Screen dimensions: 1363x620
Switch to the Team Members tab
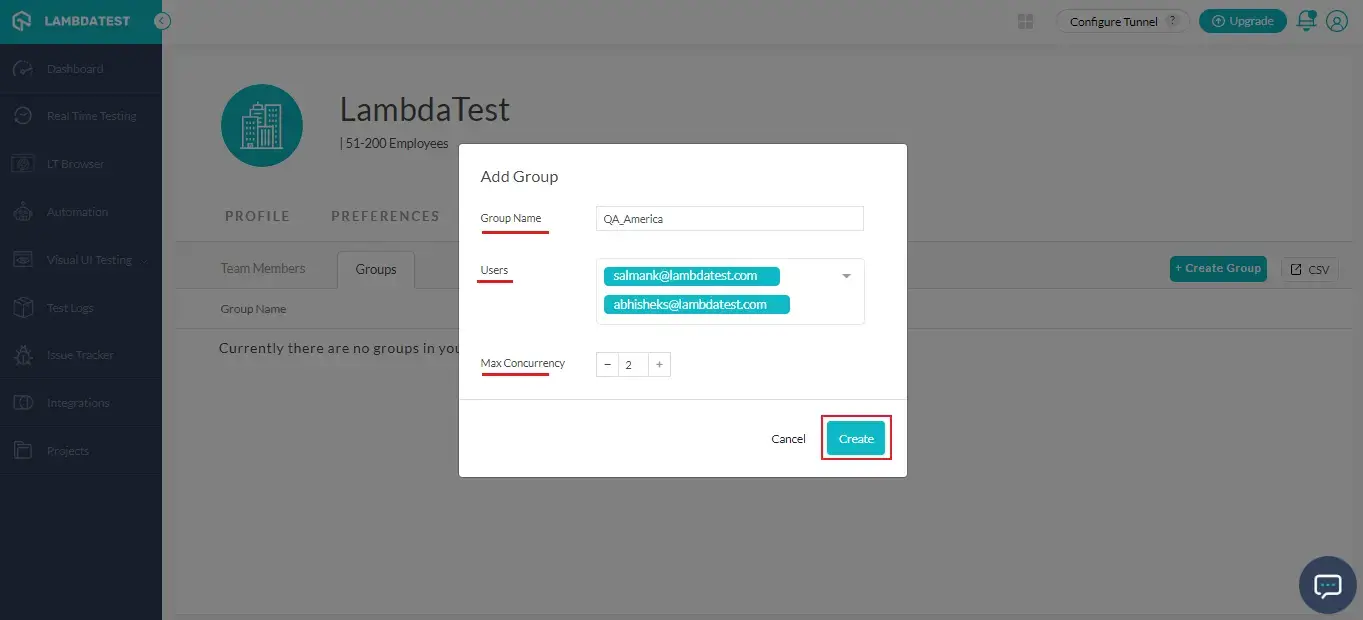[263, 268]
